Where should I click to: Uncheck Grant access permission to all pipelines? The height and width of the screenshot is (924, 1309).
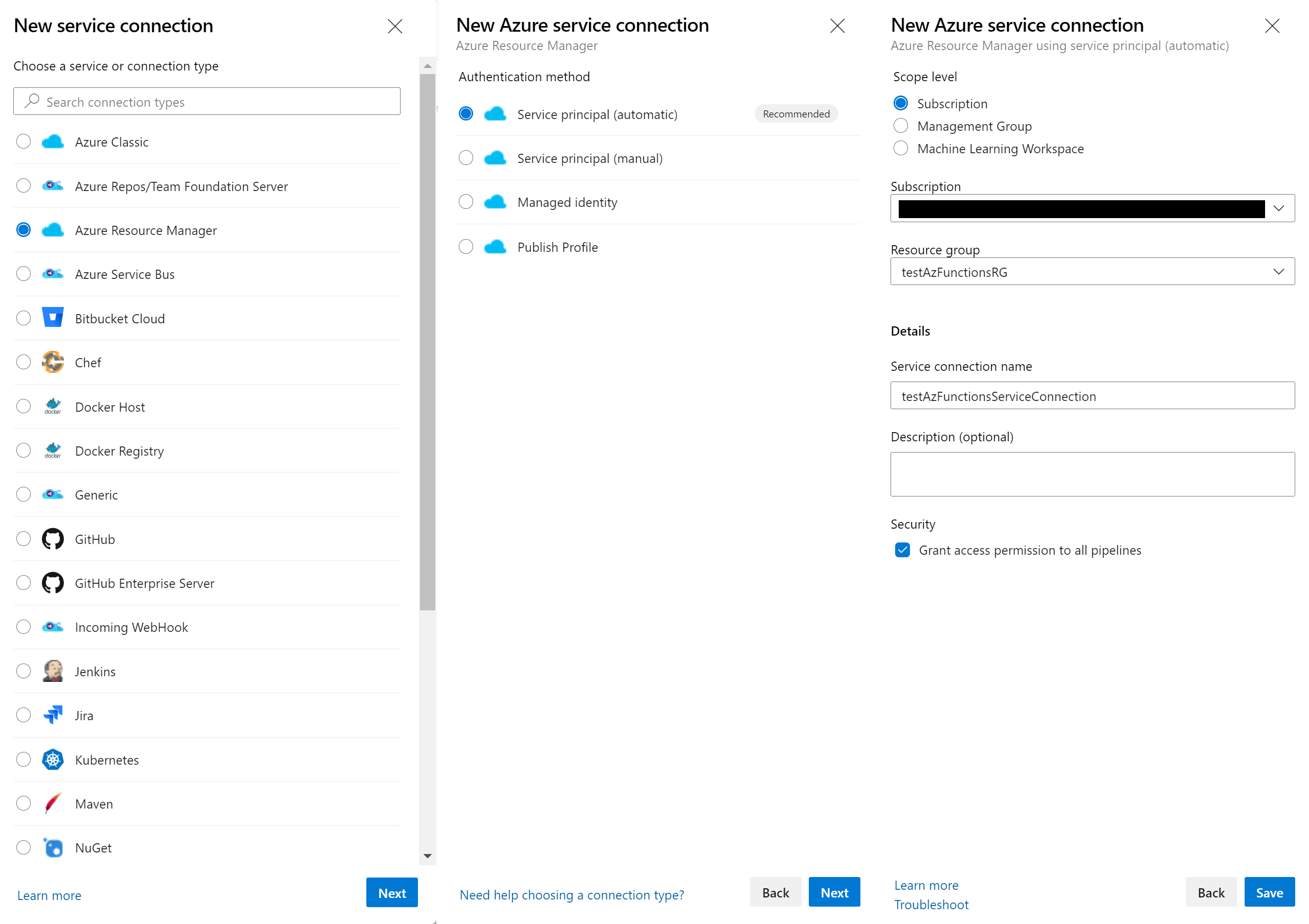point(902,550)
